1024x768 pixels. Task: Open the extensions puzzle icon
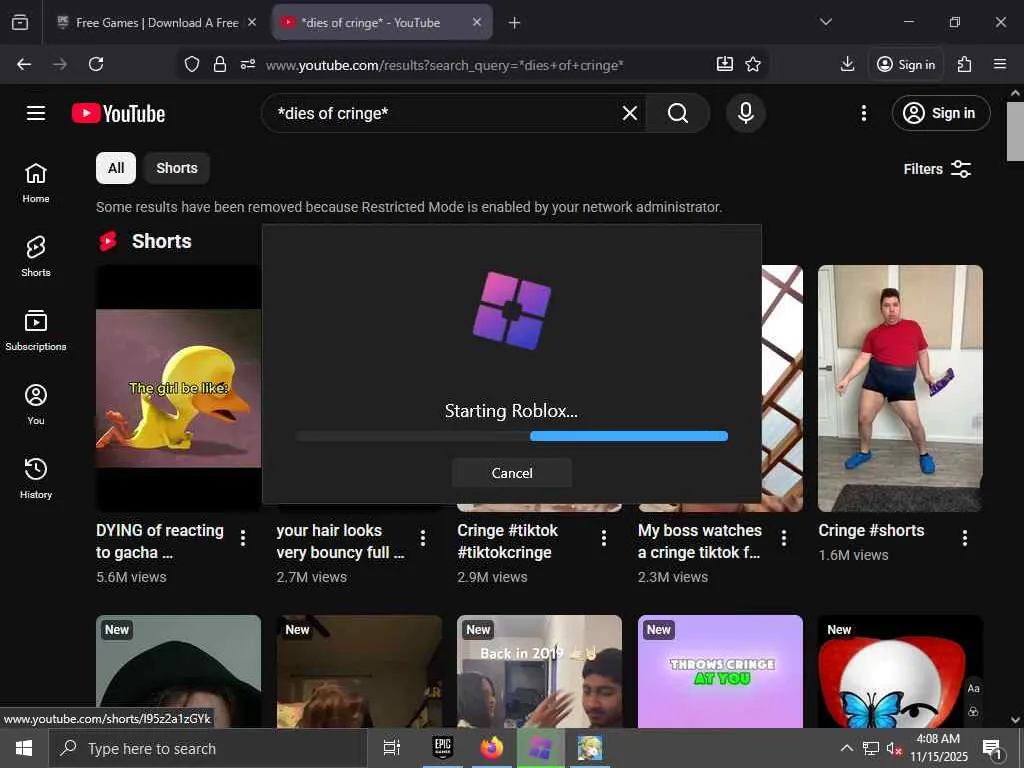[x=965, y=64]
